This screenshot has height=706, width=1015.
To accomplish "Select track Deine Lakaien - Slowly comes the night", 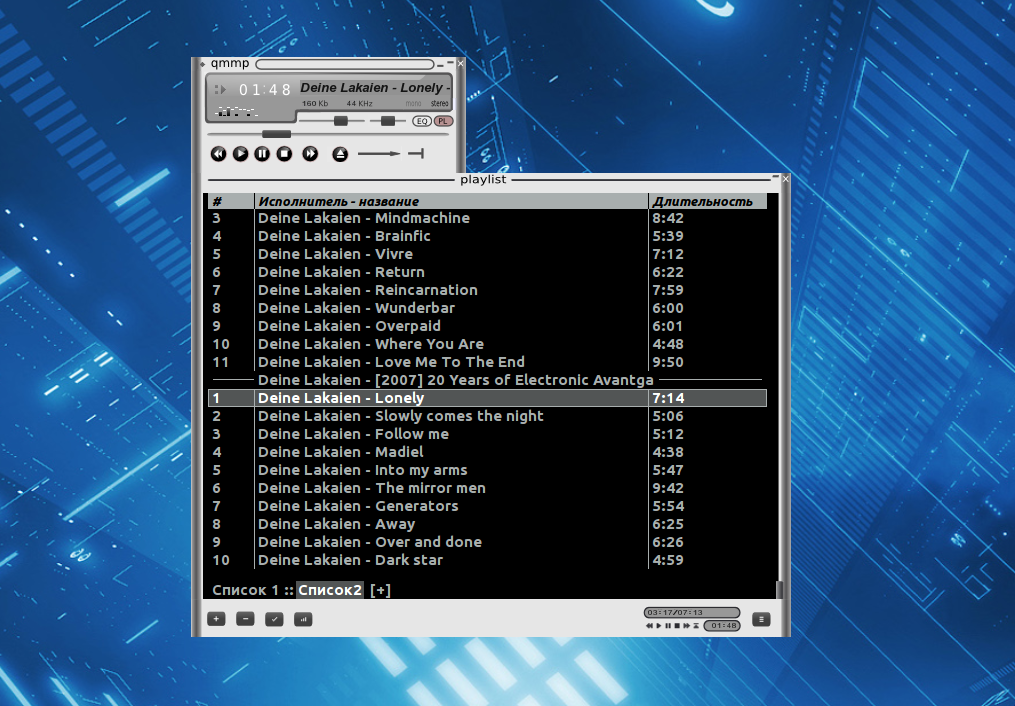I will click(487, 416).
